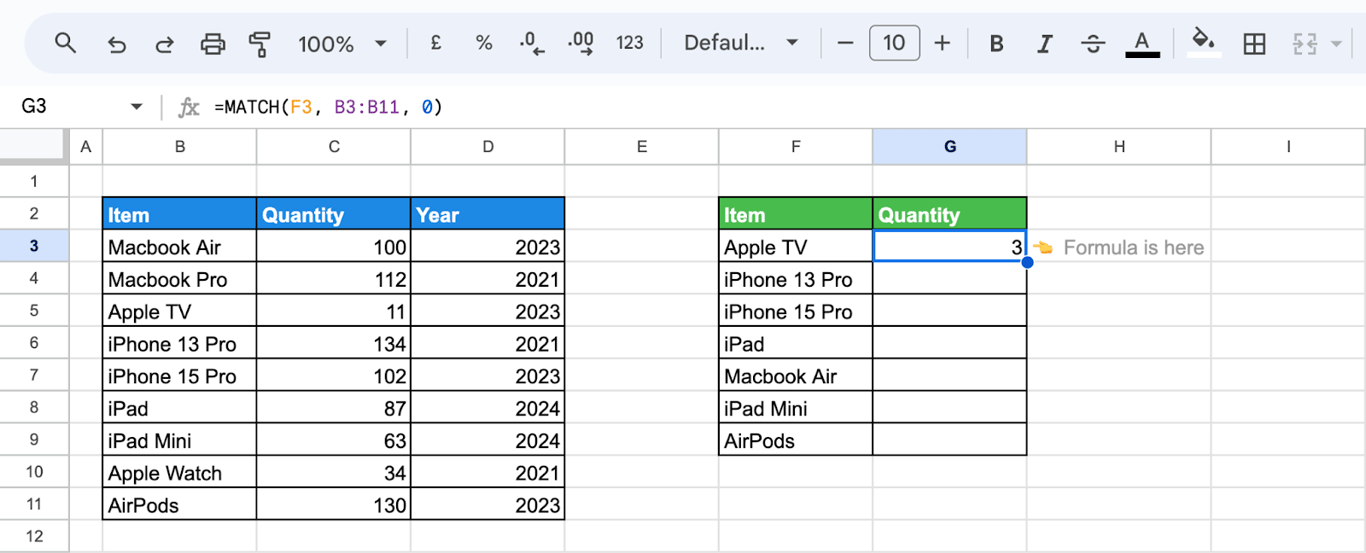Select the Apple TV cell in column F

coord(796,247)
